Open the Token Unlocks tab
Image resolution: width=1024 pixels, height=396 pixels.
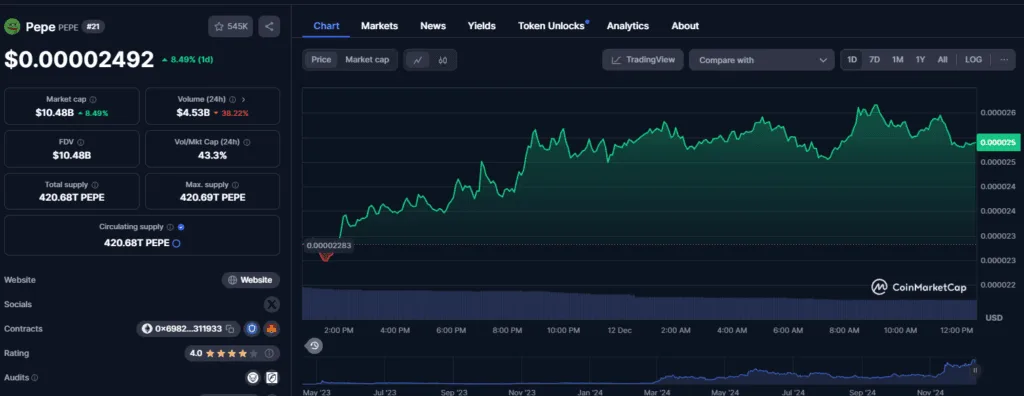pyautogui.click(x=551, y=26)
